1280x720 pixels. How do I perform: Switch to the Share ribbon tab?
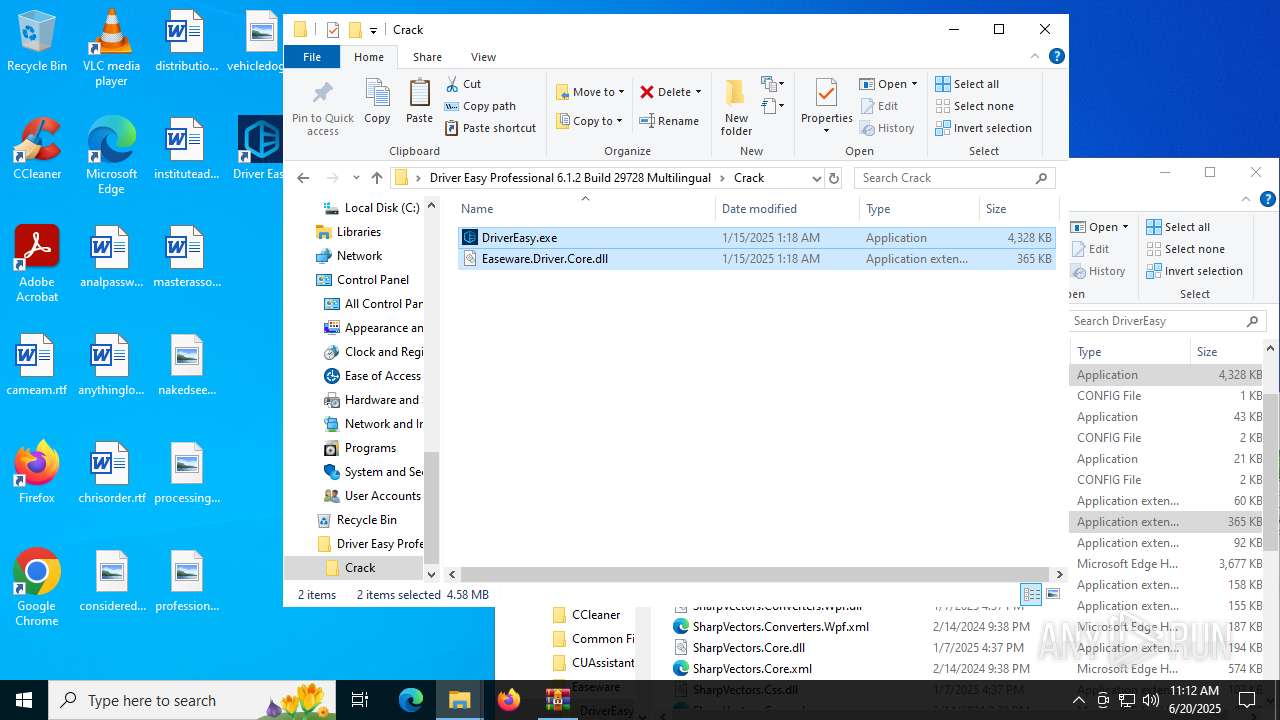[x=427, y=57]
